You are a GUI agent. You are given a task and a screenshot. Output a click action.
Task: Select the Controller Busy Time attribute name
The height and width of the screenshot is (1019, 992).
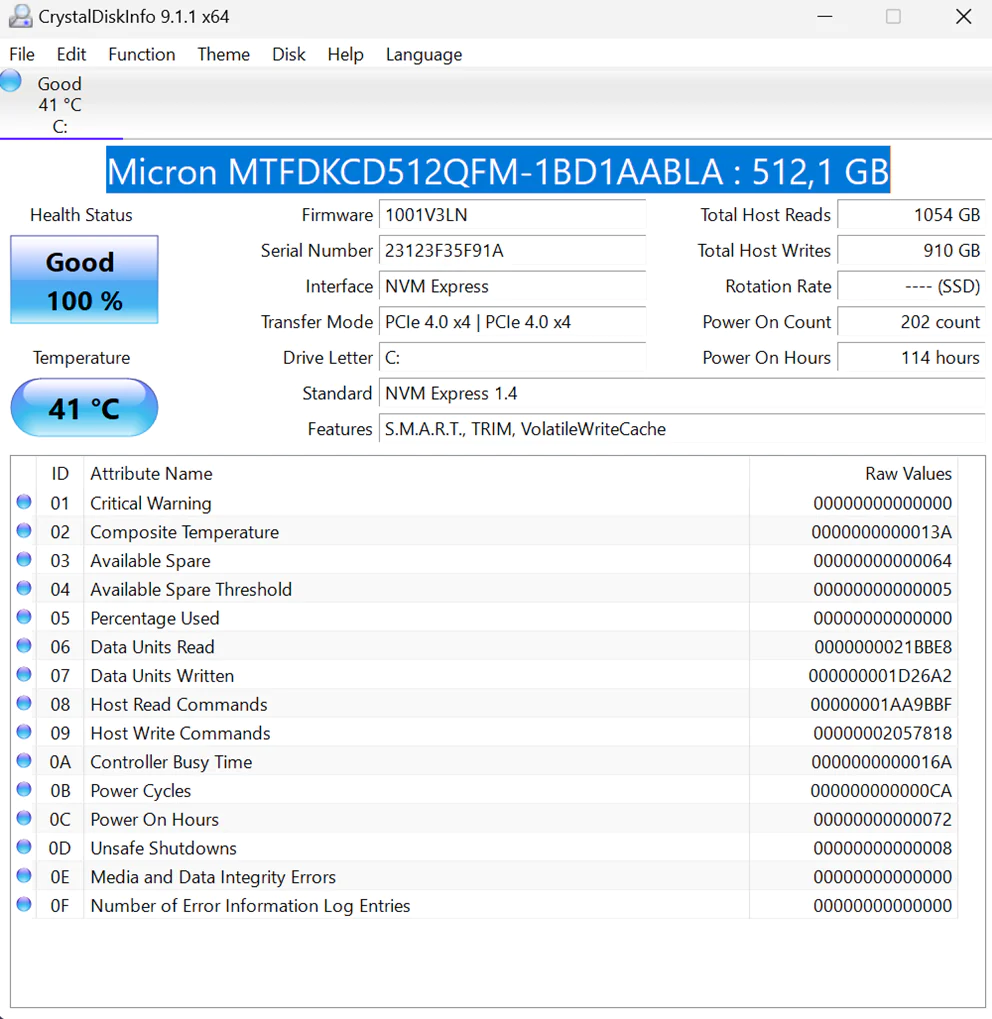click(x=171, y=762)
